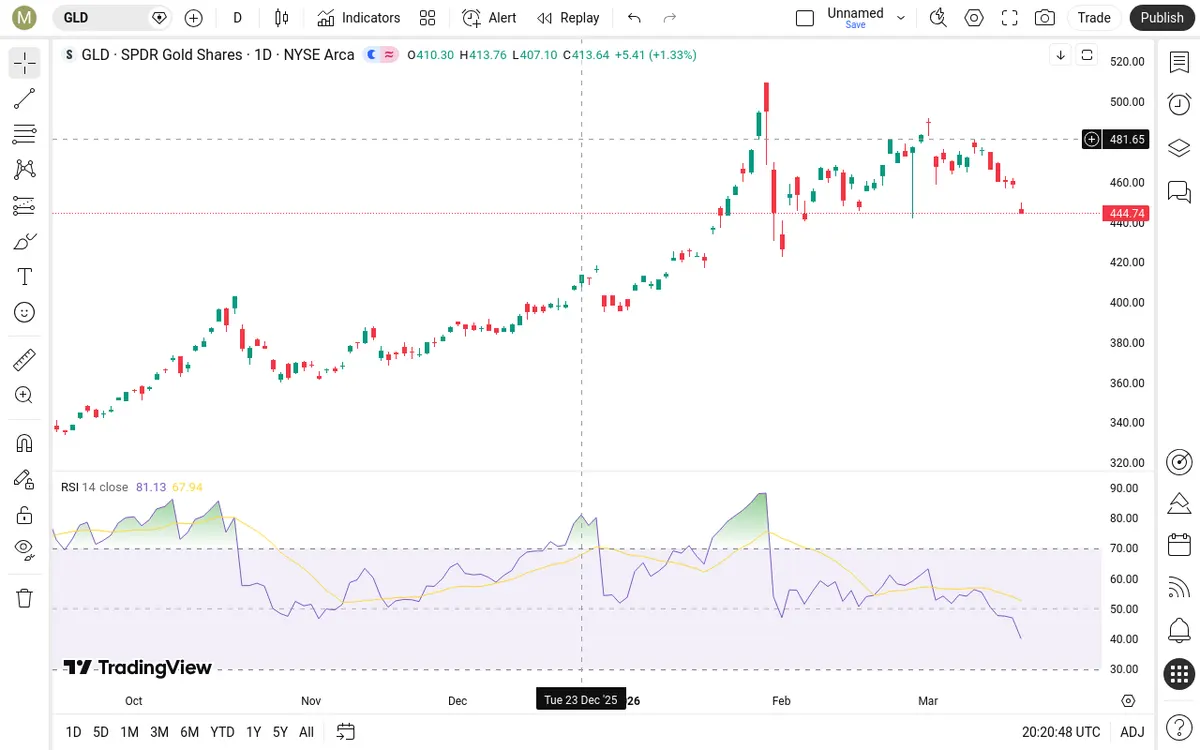Collapse the pane with down arrow
Image resolution: width=1200 pixels, height=750 pixels.
coord(1060,55)
